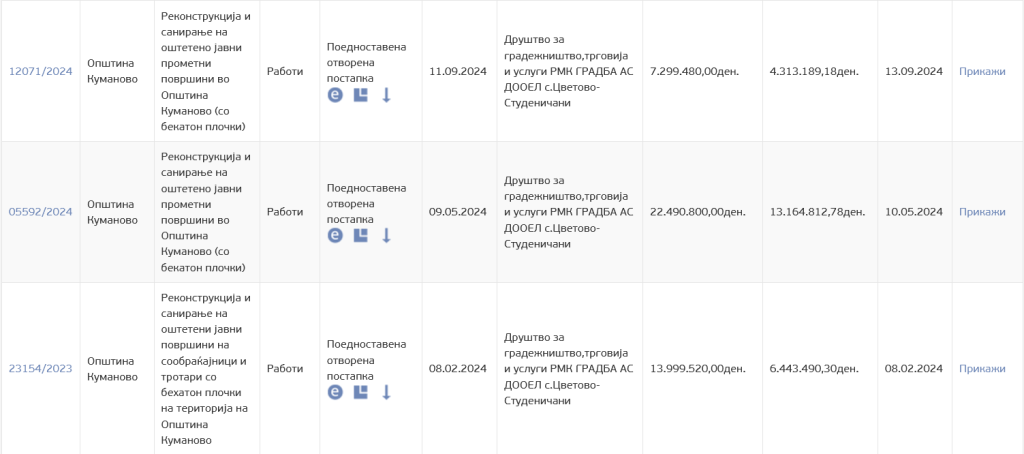
Task: Click the square lots icon in the 12071/2024 row
Action: pyautogui.click(x=362, y=95)
